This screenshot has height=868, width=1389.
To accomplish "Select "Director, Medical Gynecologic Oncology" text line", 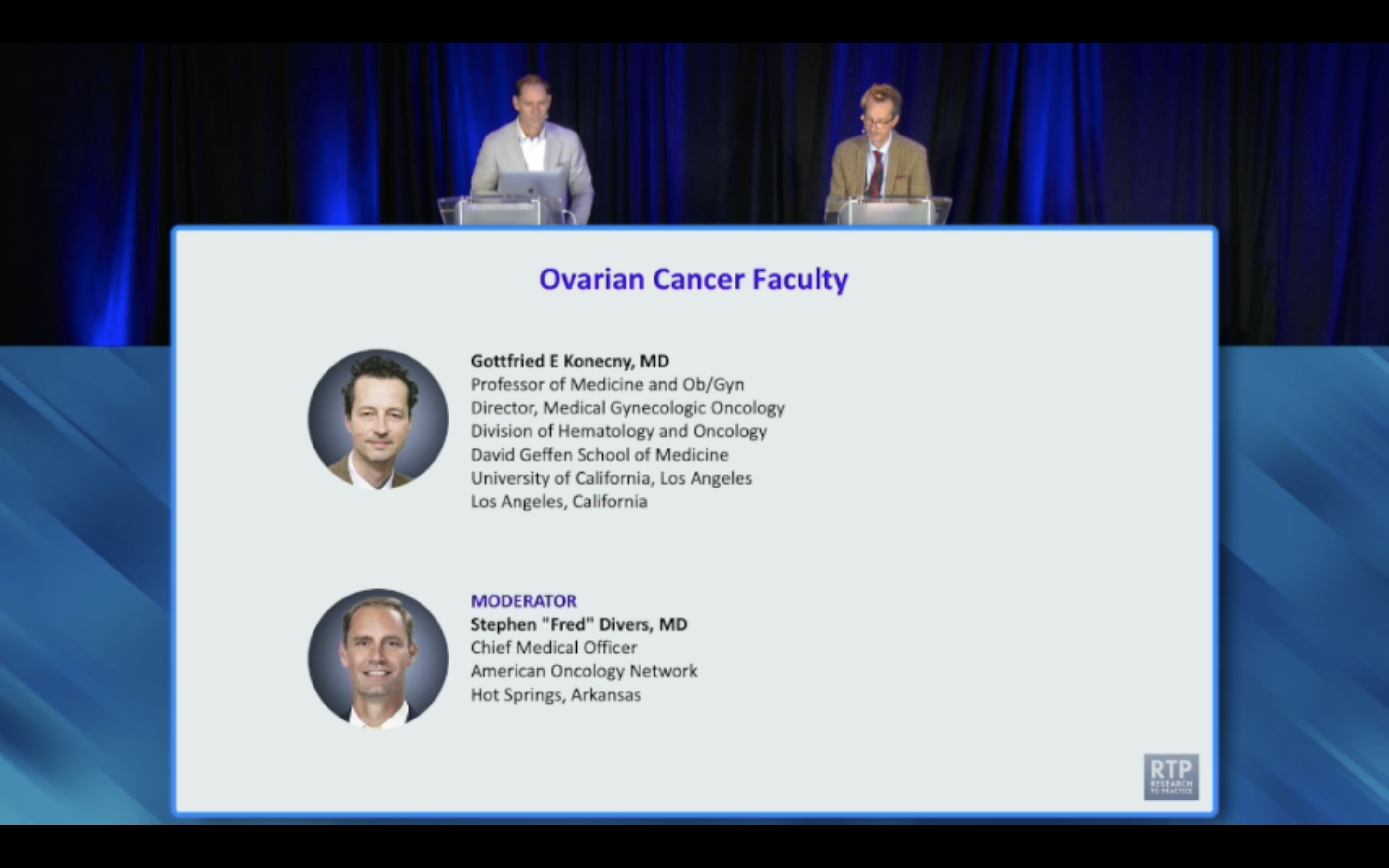I will tap(628, 407).
